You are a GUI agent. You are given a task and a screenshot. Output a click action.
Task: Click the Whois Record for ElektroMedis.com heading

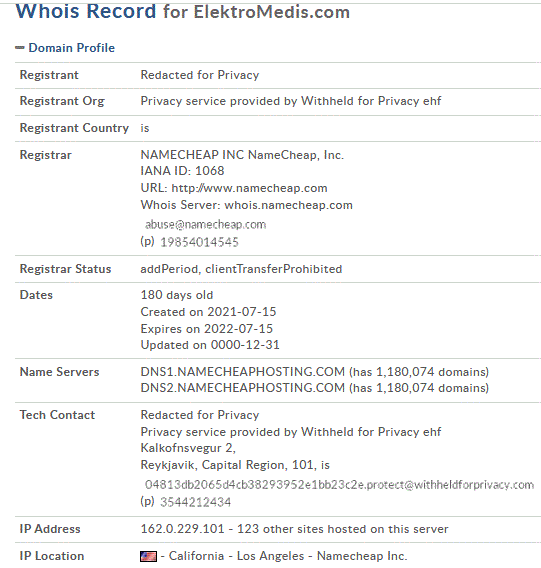coord(183,11)
